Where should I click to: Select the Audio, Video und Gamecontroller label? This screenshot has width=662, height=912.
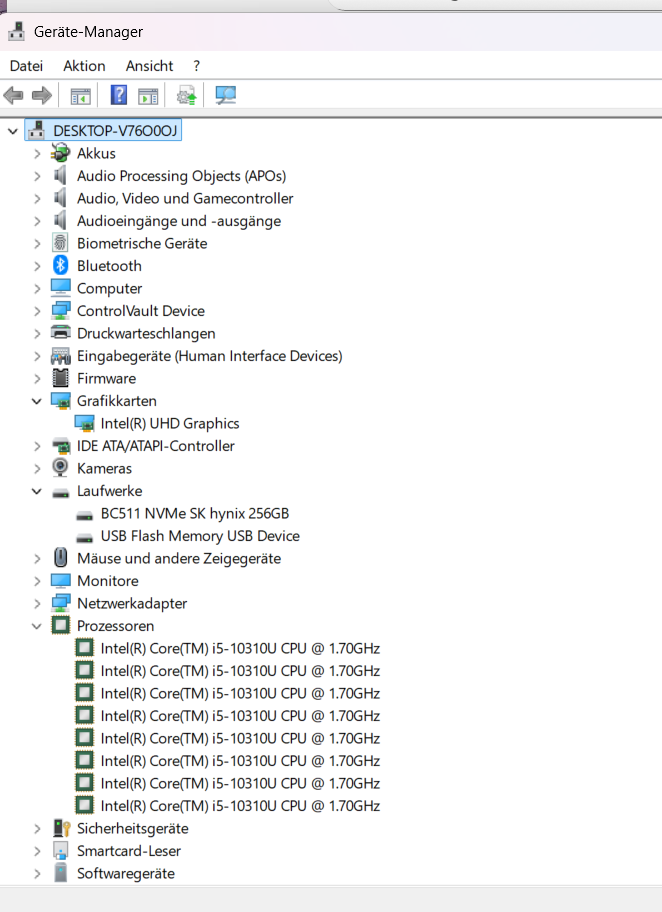click(185, 198)
